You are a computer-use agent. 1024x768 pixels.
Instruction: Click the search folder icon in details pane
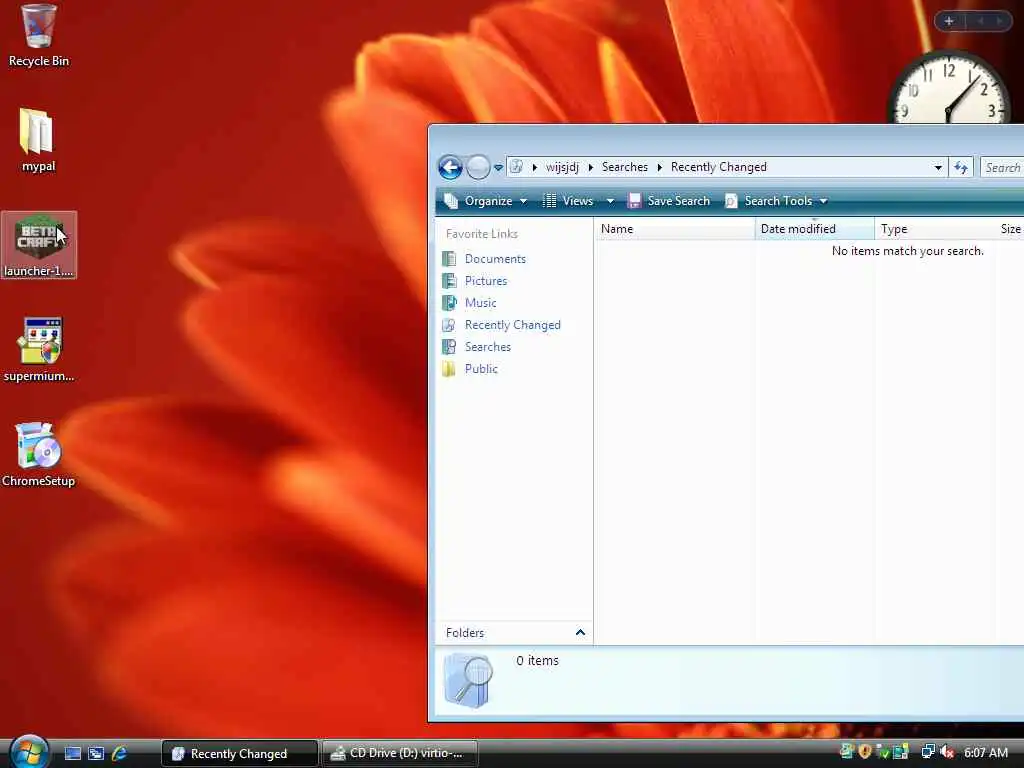[468, 682]
